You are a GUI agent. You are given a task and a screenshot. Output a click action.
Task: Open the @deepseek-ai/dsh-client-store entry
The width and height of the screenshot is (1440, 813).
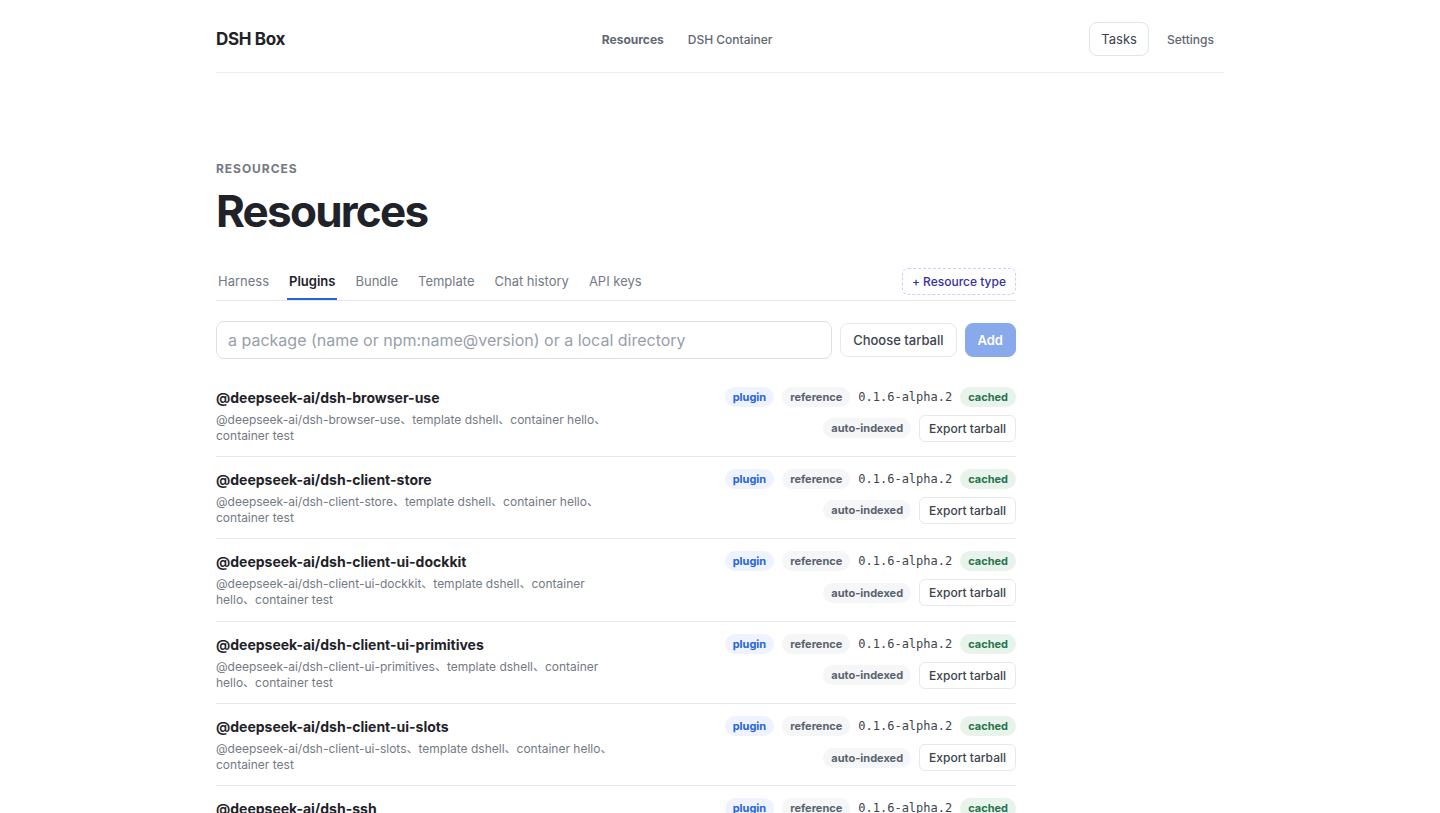[324, 479]
